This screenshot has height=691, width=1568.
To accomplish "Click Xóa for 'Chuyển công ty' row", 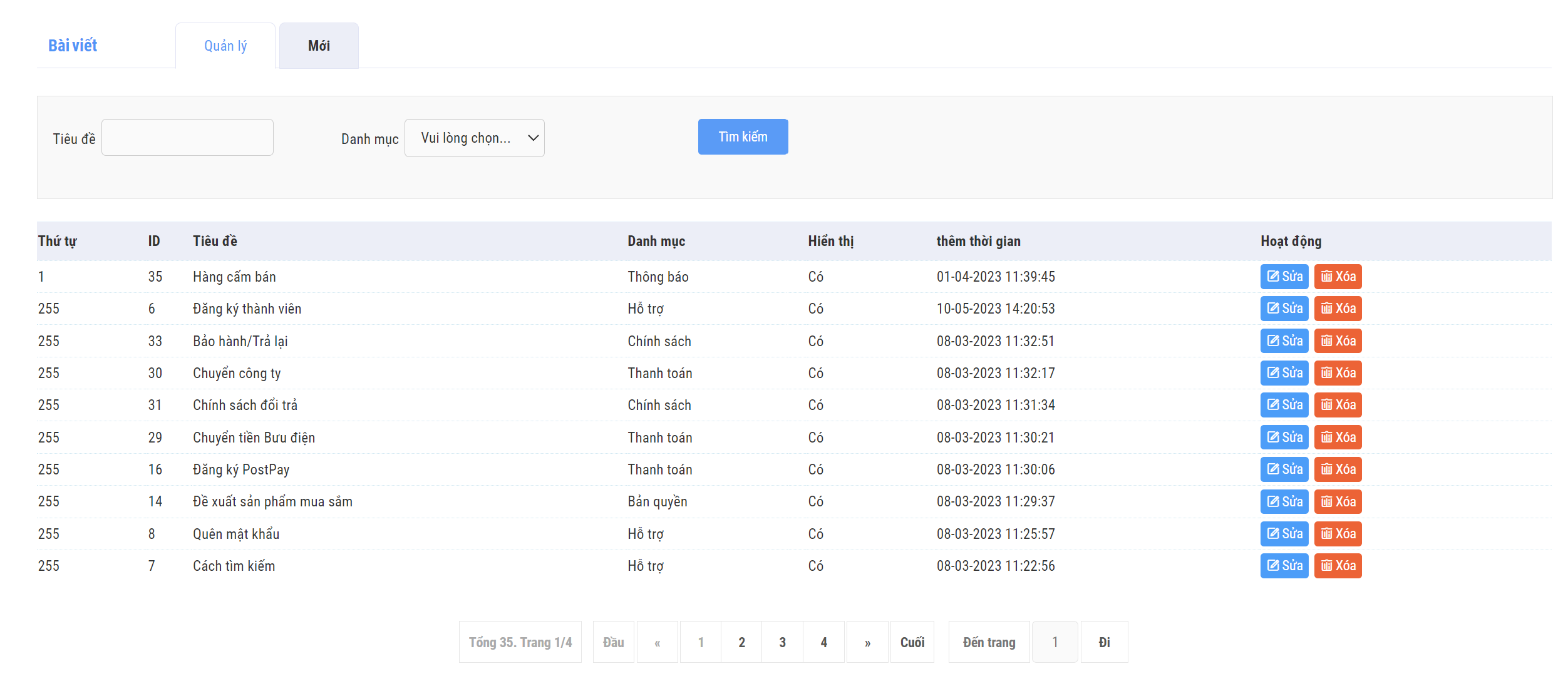I will tap(1338, 373).
